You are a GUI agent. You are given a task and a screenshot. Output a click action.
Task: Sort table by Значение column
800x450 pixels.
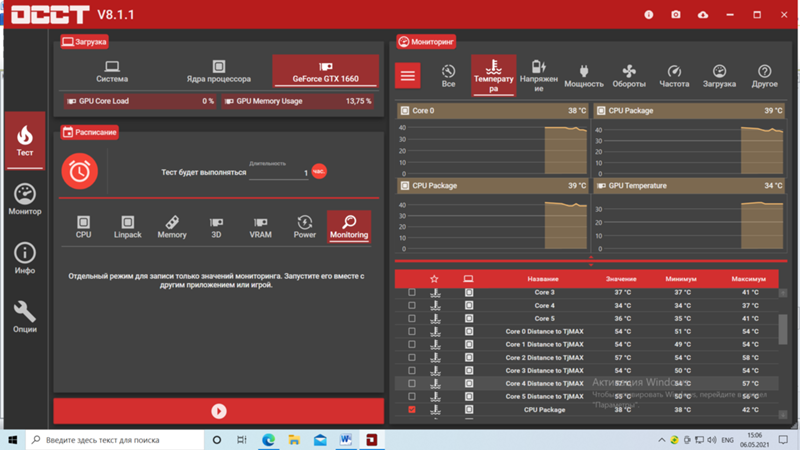tap(621, 279)
